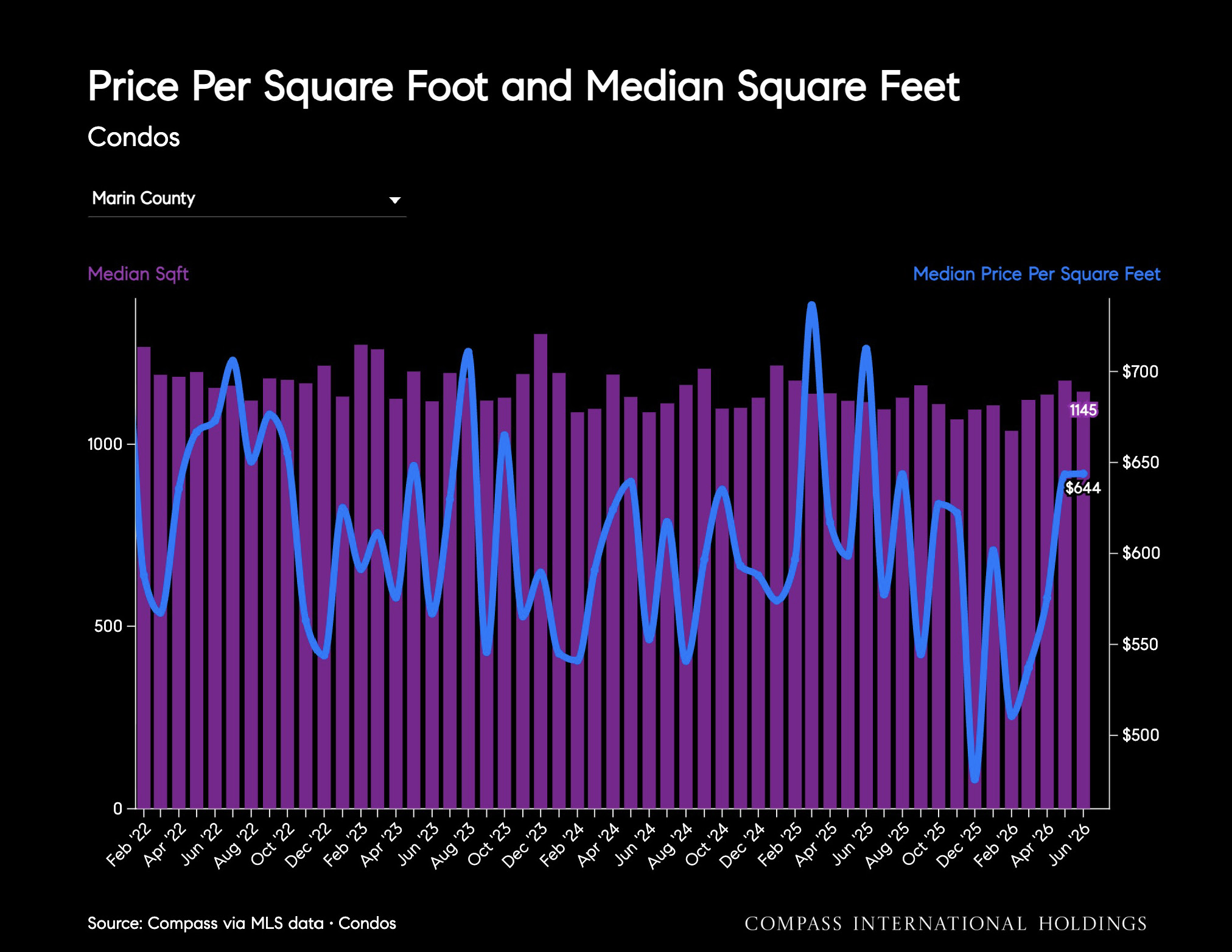Click the Dec '22 x-axis label
1232x952 pixels.
point(309,845)
